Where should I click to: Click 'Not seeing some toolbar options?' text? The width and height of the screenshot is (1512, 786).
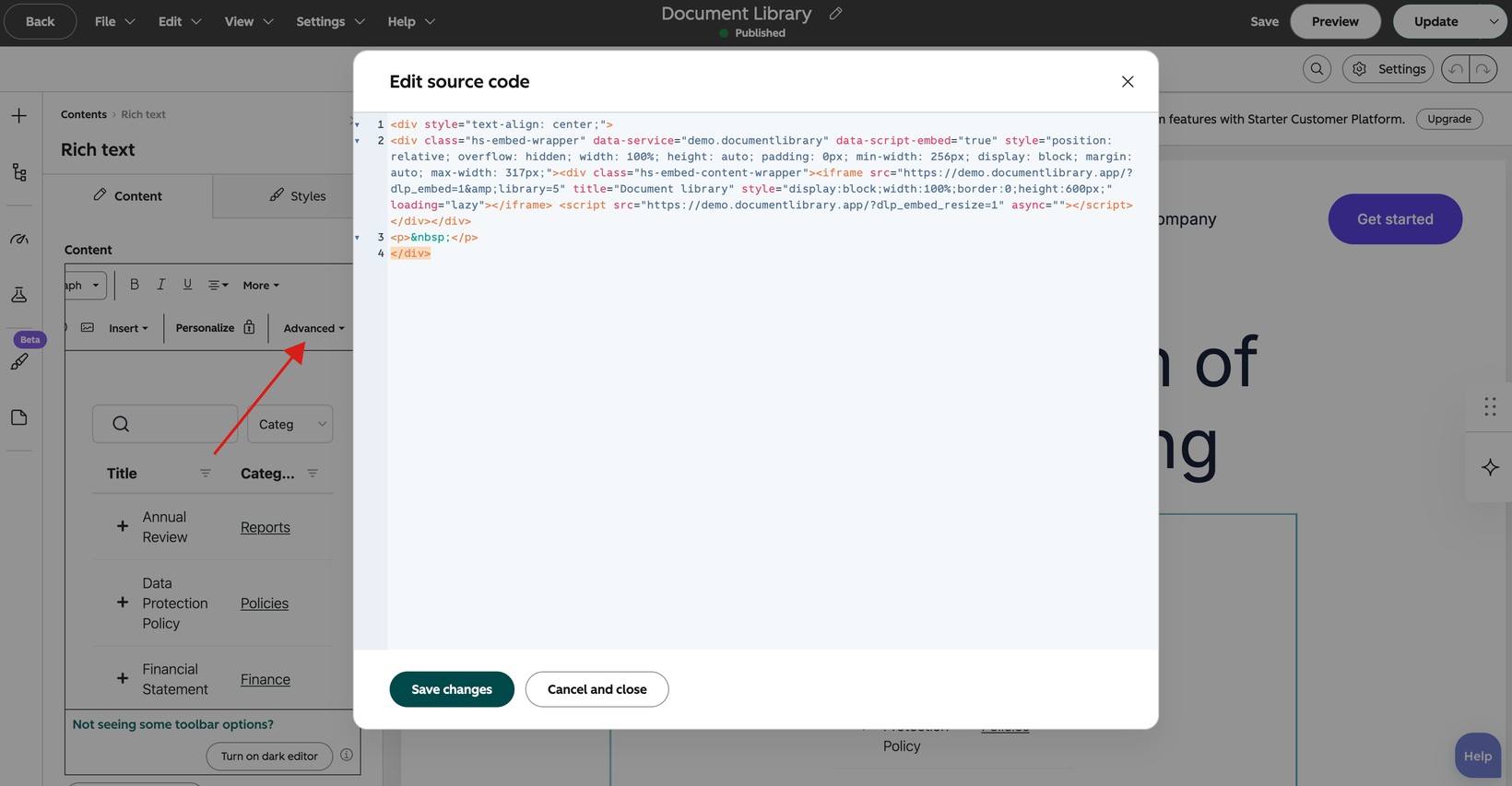click(173, 724)
